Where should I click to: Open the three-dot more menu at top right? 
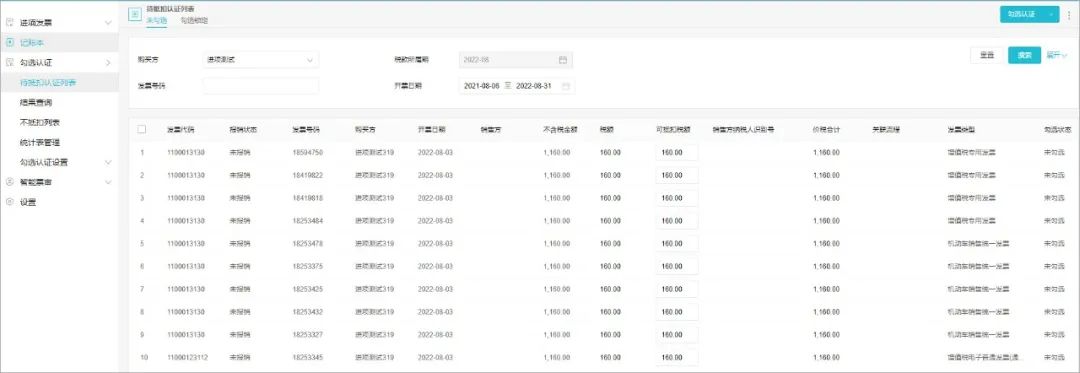click(x=1069, y=14)
